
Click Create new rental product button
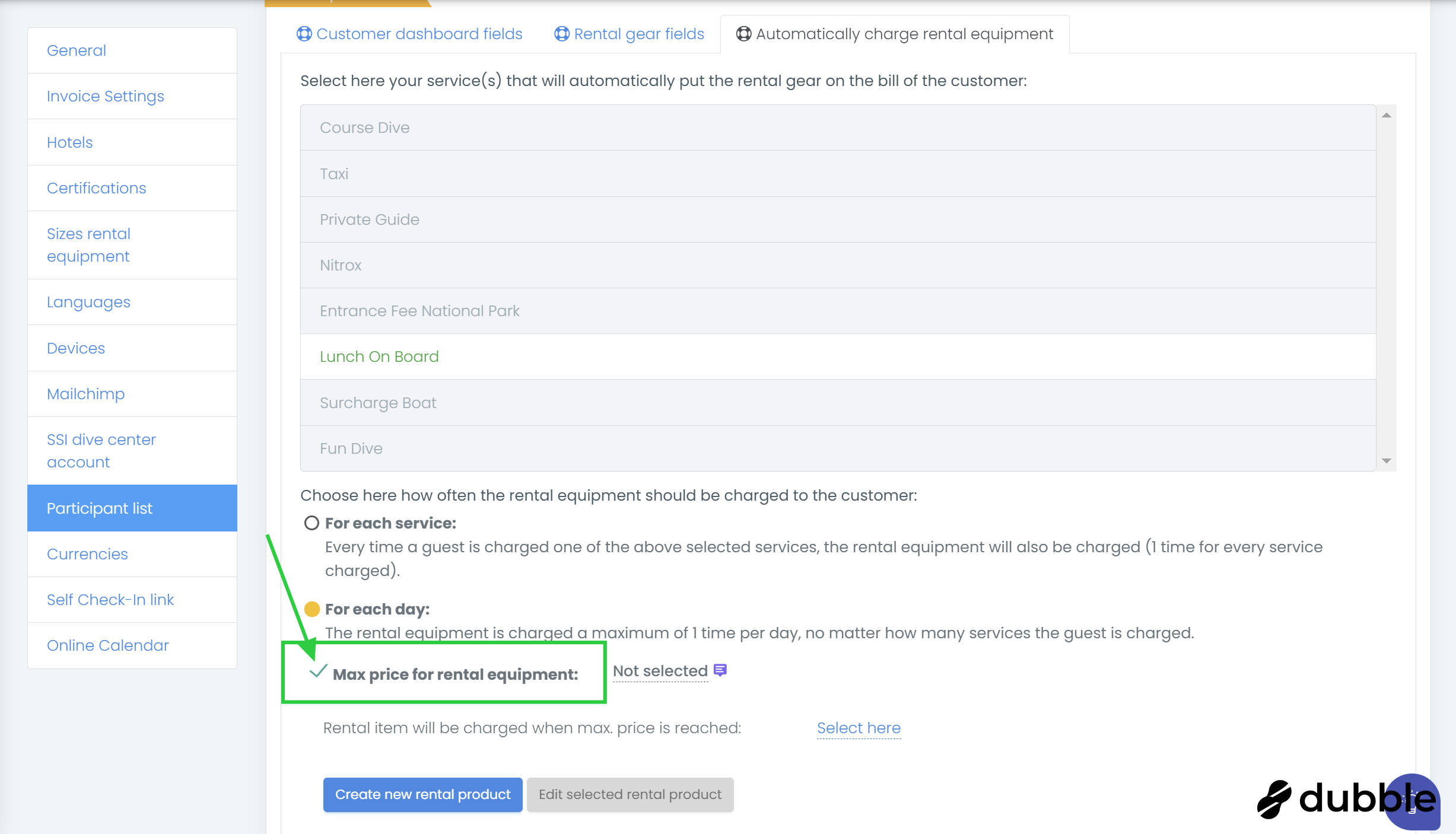422,794
